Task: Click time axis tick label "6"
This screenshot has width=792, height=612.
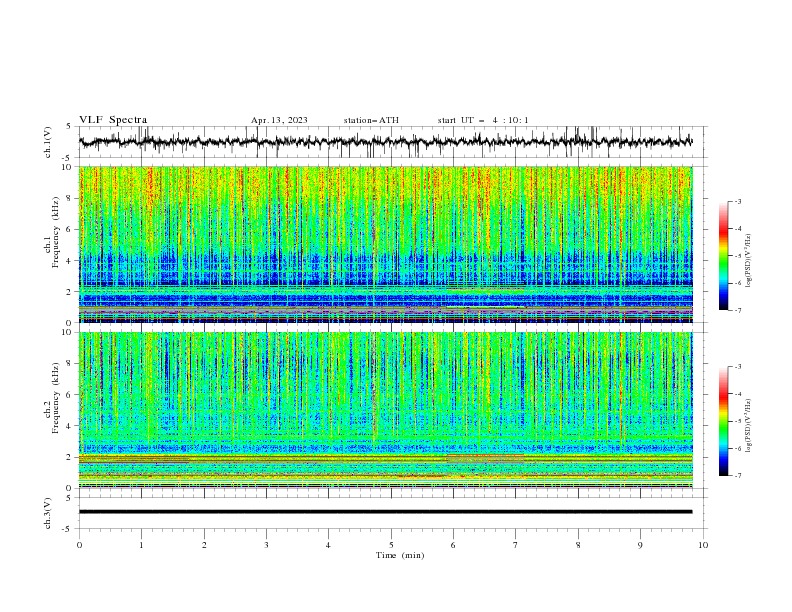Action: coord(453,545)
